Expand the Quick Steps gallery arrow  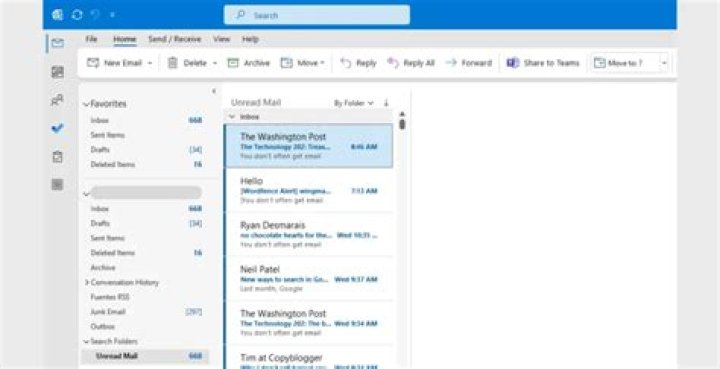coord(664,63)
